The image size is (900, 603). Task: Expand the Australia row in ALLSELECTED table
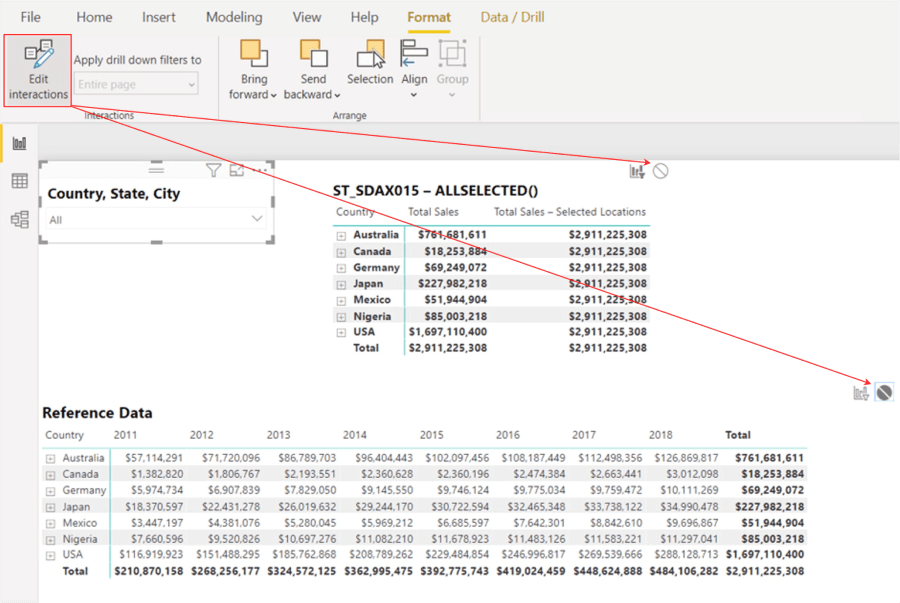tap(341, 235)
